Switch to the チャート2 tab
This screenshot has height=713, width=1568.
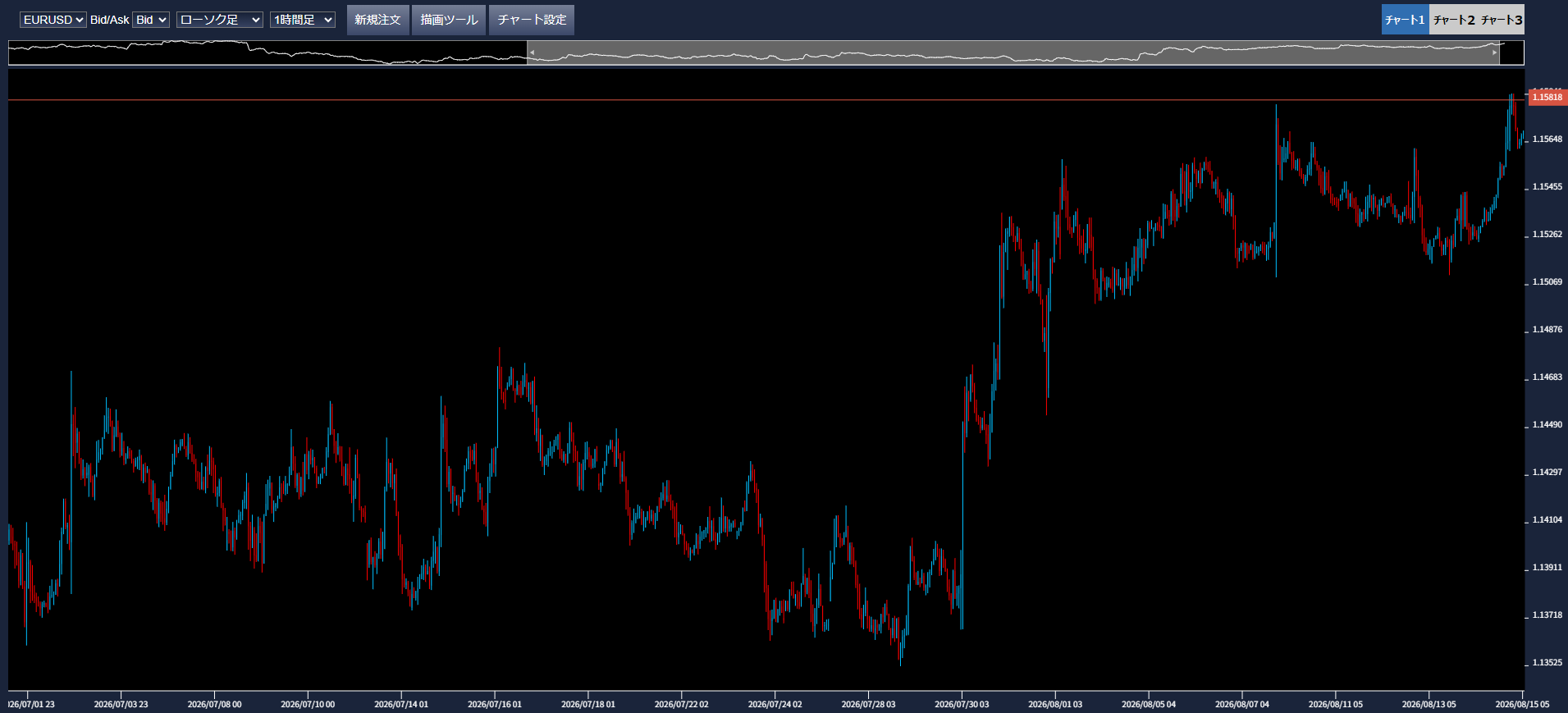(x=1453, y=20)
